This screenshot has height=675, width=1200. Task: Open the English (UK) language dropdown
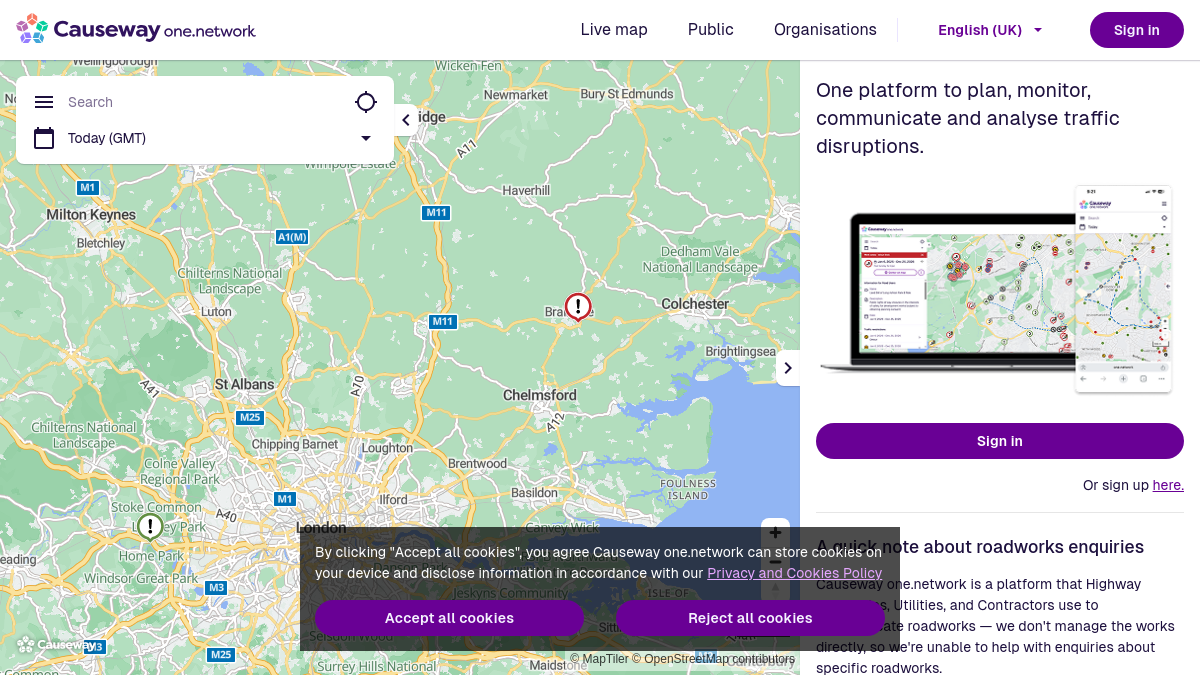click(x=990, y=30)
